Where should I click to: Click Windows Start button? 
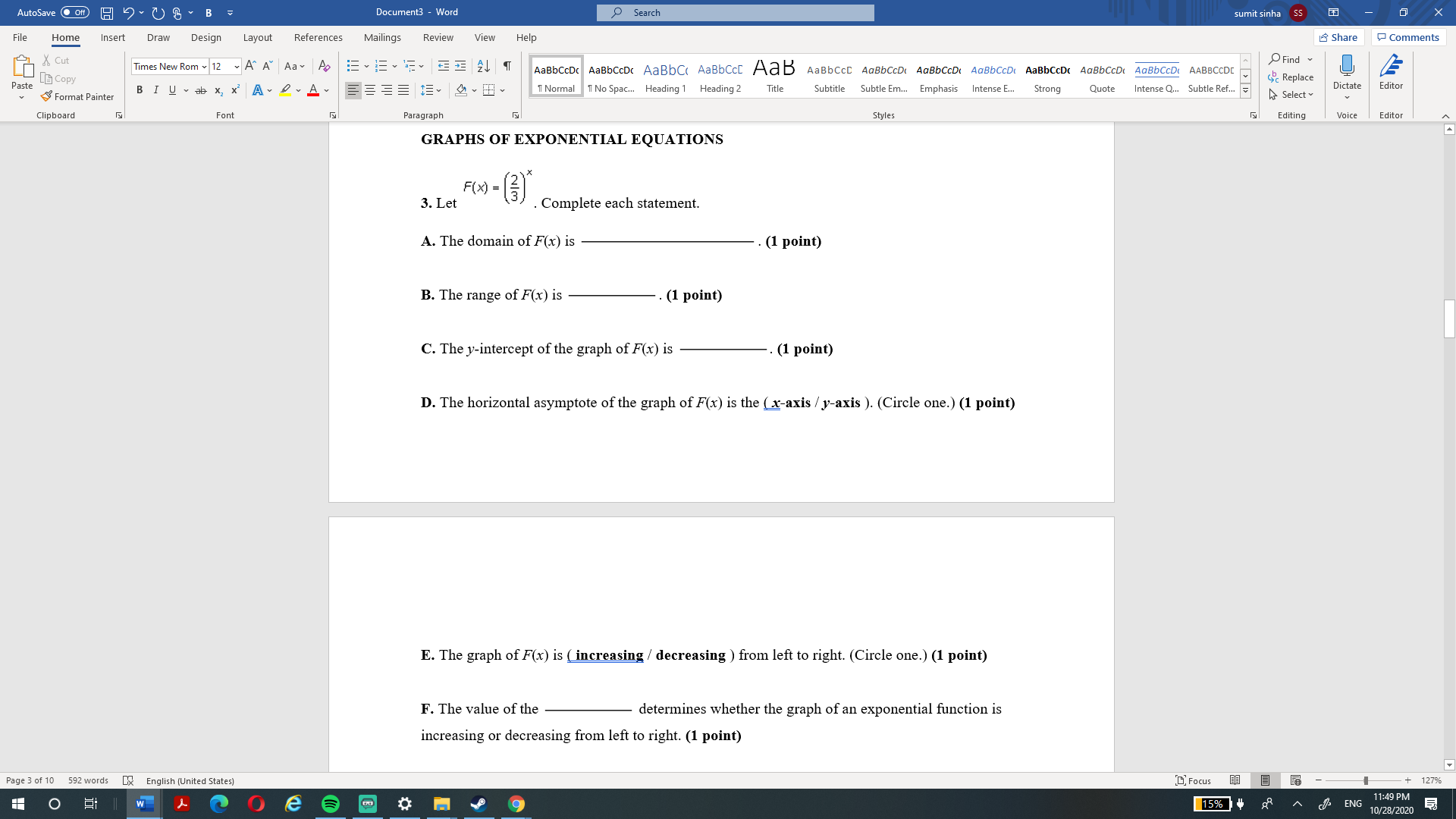[18, 804]
